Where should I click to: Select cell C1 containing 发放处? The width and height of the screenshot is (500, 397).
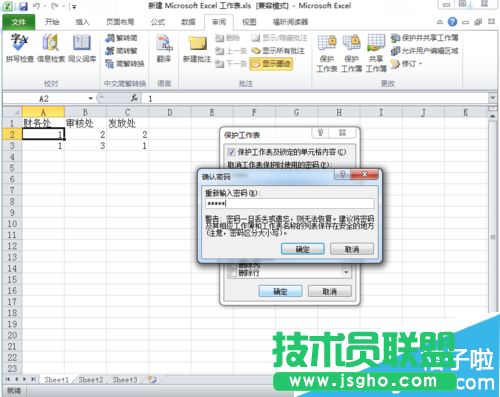pyautogui.click(x=127, y=123)
